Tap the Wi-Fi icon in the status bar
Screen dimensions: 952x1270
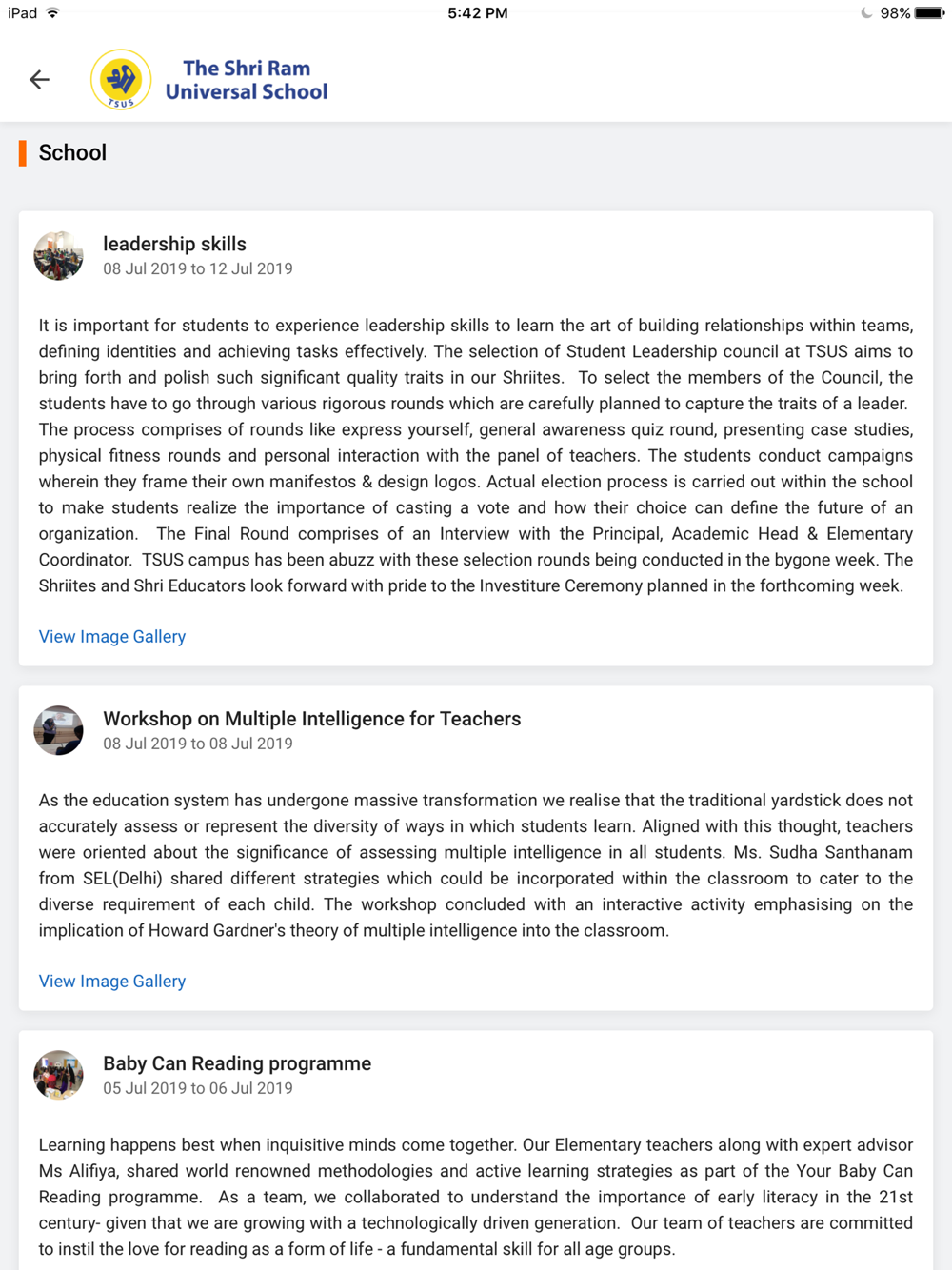(x=53, y=13)
